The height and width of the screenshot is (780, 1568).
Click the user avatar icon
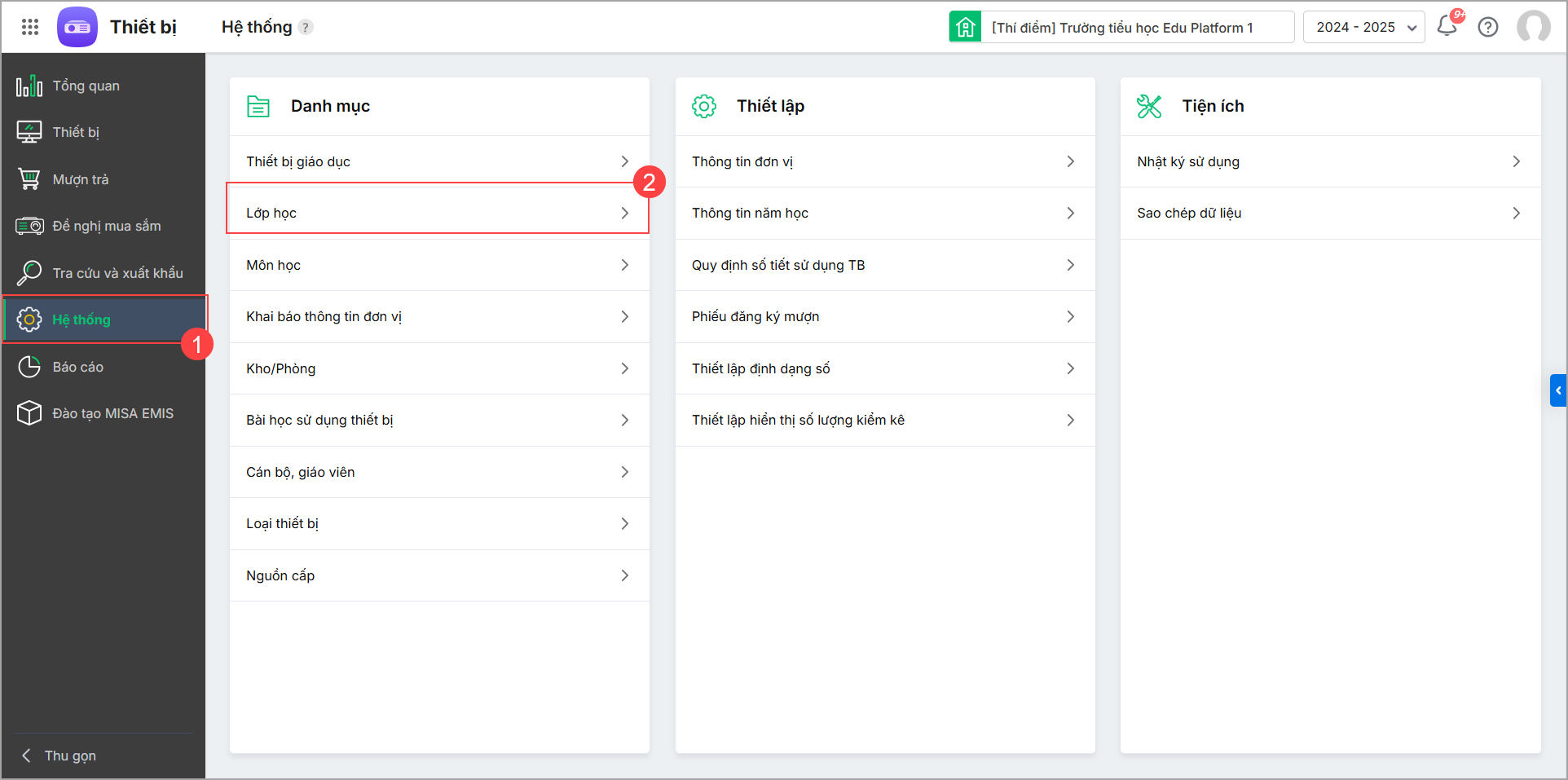tap(1533, 27)
